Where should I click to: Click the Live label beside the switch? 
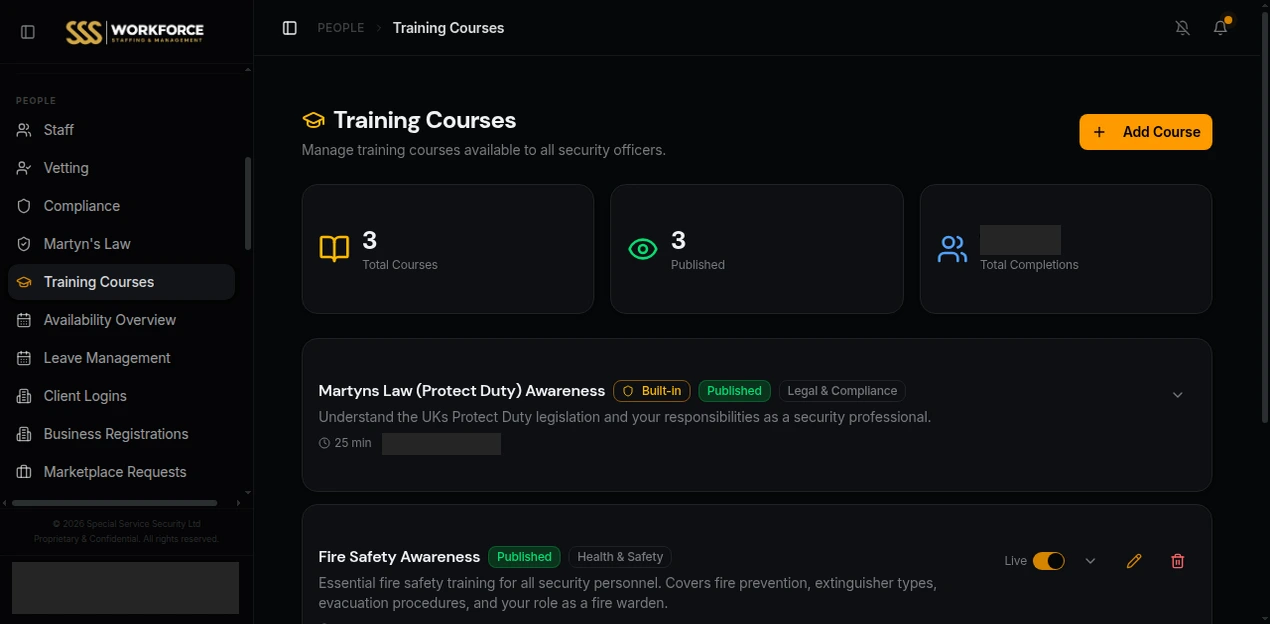point(1016,561)
